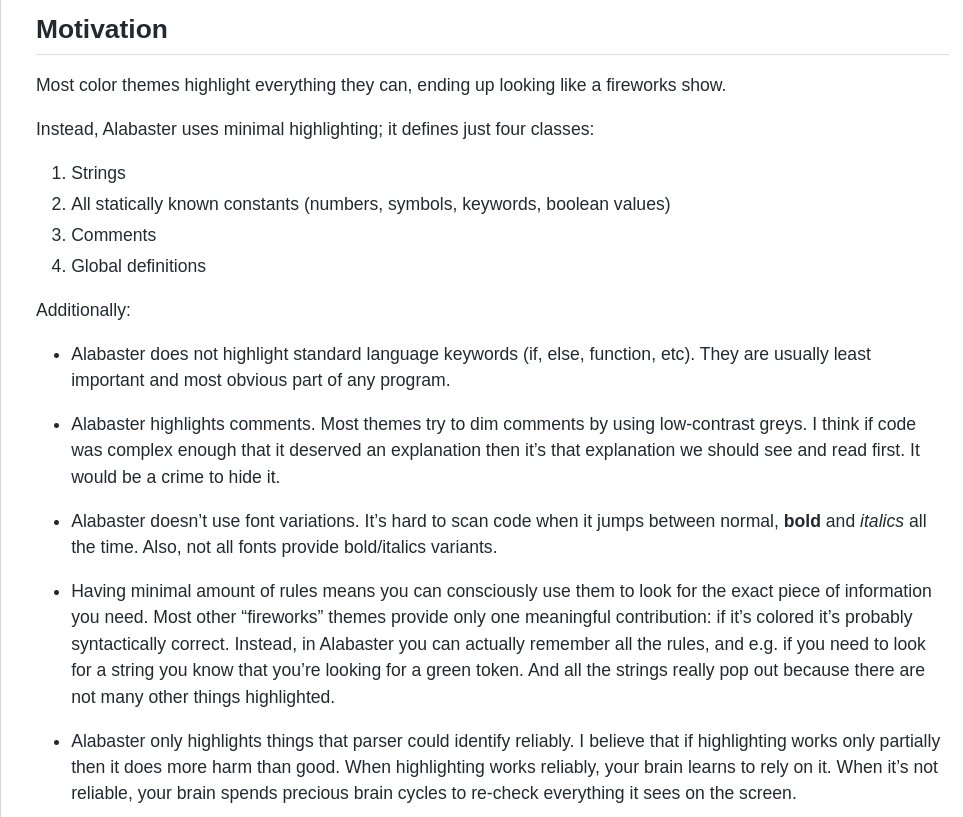Click the "Global definitions" list item
Screen dimensions: 963x817
[x=138, y=266]
